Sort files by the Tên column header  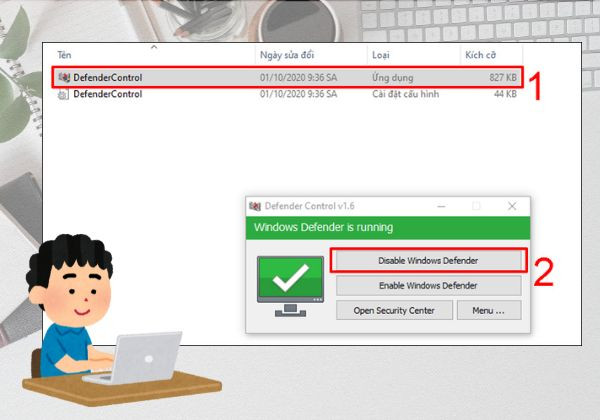64,55
